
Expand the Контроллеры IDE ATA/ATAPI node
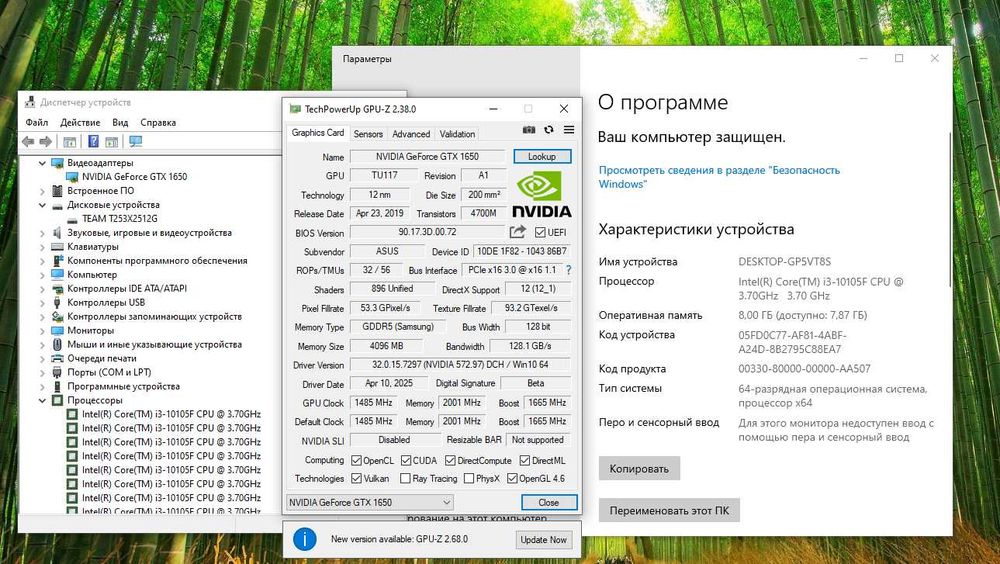(42, 288)
